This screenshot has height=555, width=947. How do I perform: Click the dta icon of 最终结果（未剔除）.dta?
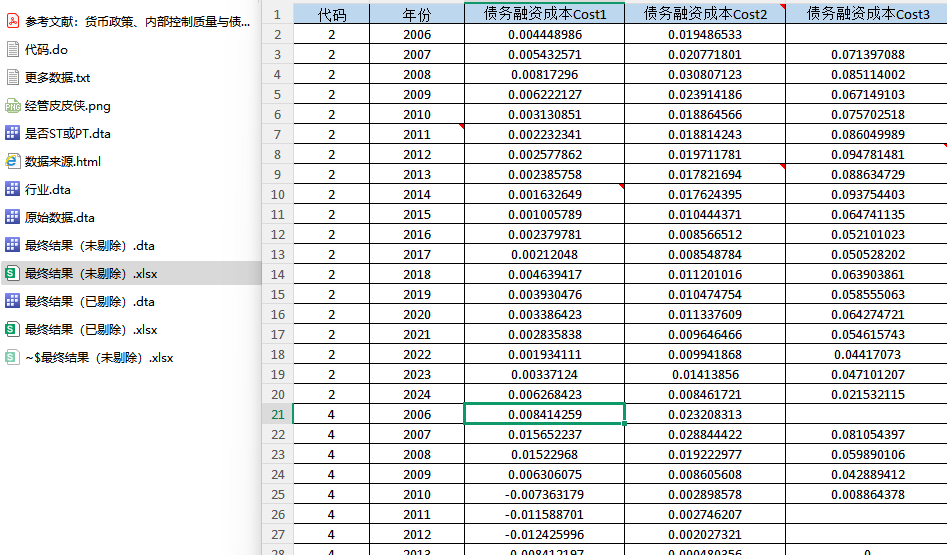(13, 245)
